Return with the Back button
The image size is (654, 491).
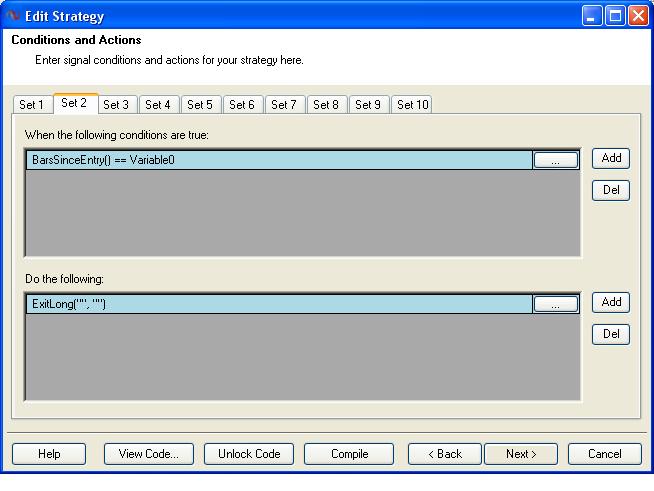point(445,454)
